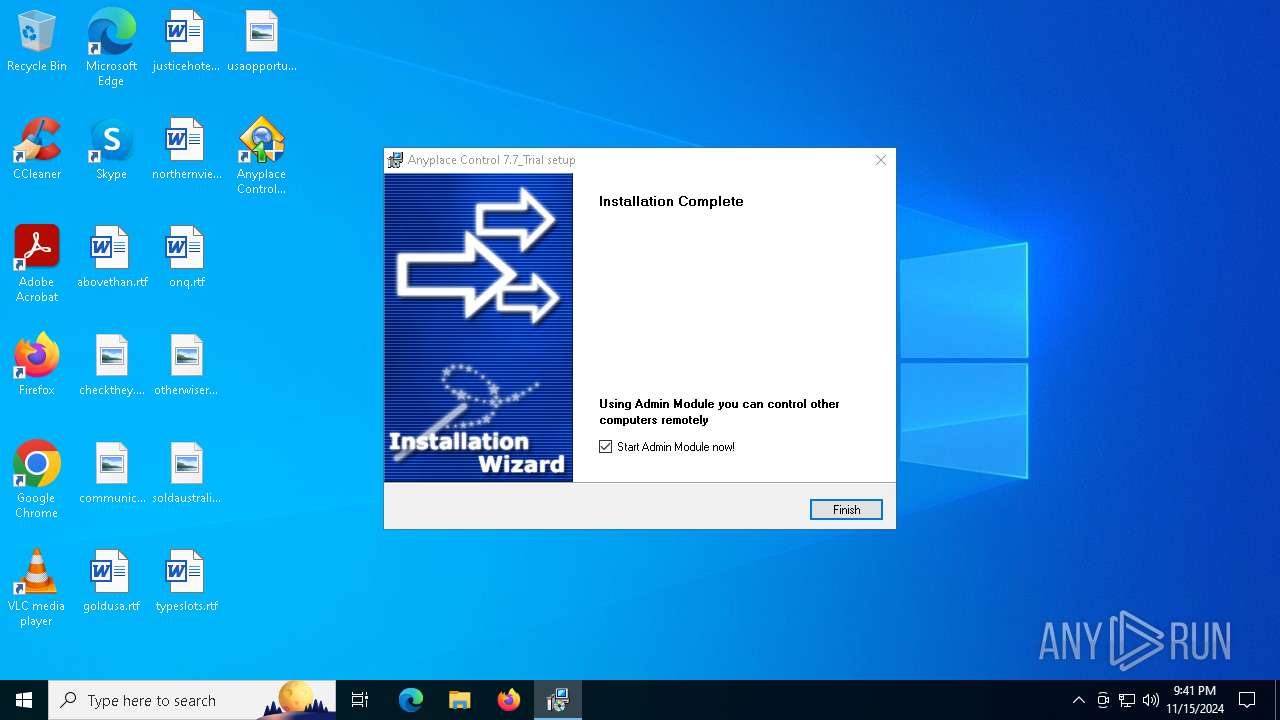The image size is (1280, 720).
Task: Click the Installation Complete heading
Action: 671,201
